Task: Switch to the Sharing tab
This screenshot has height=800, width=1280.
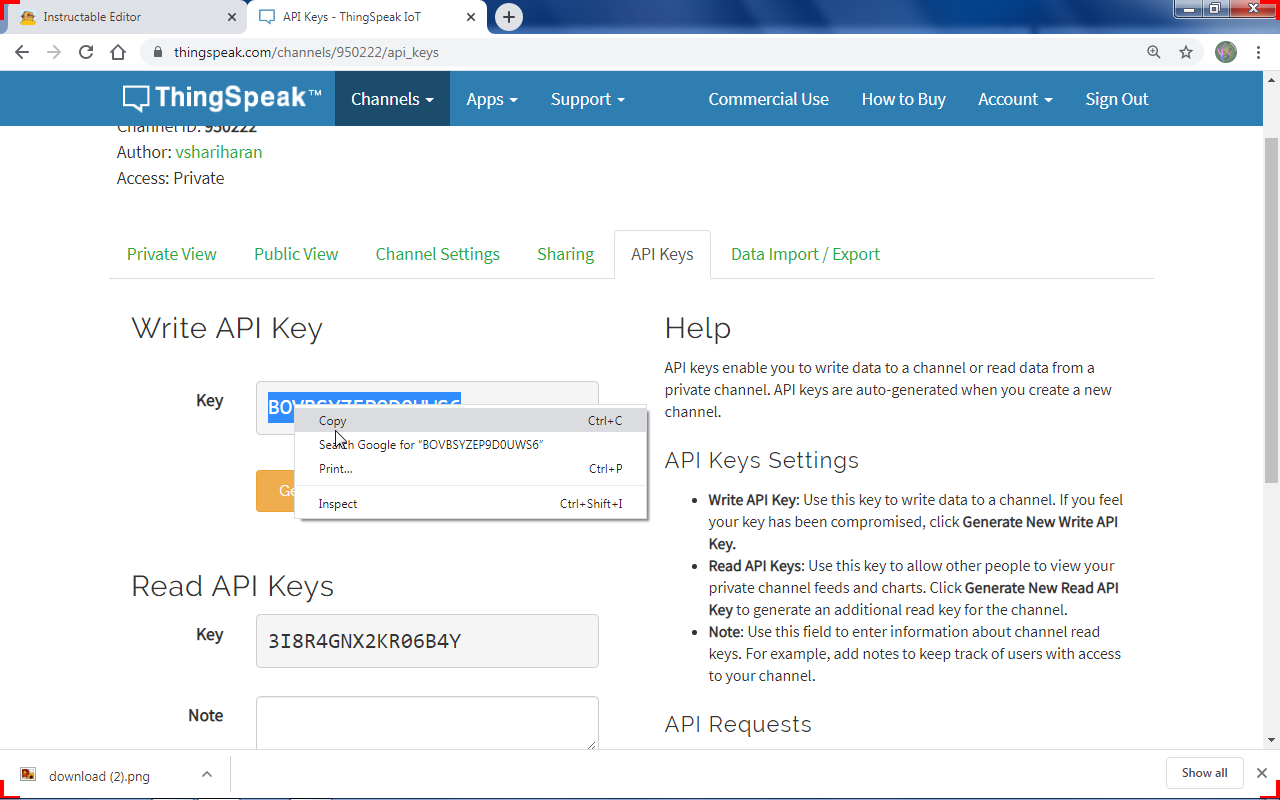Action: [x=565, y=254]
